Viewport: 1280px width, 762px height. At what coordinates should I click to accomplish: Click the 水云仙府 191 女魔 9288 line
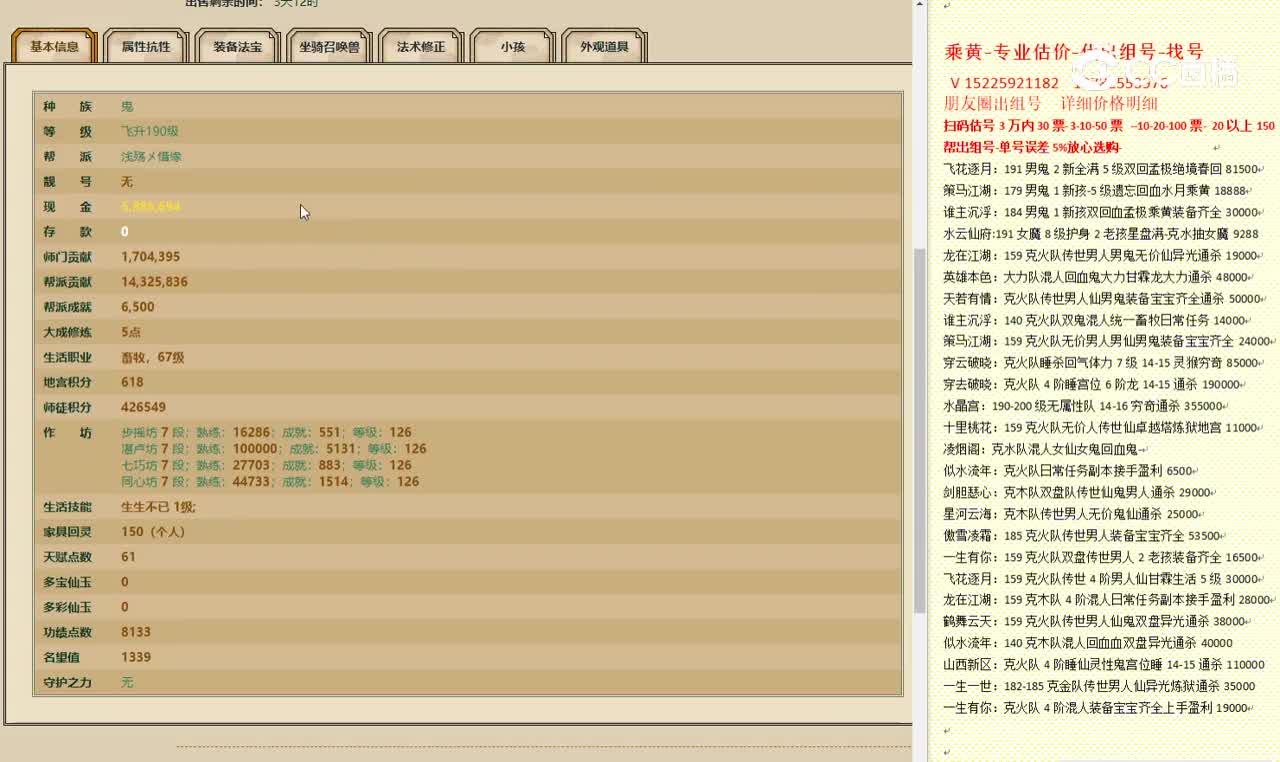(1101, 234)
